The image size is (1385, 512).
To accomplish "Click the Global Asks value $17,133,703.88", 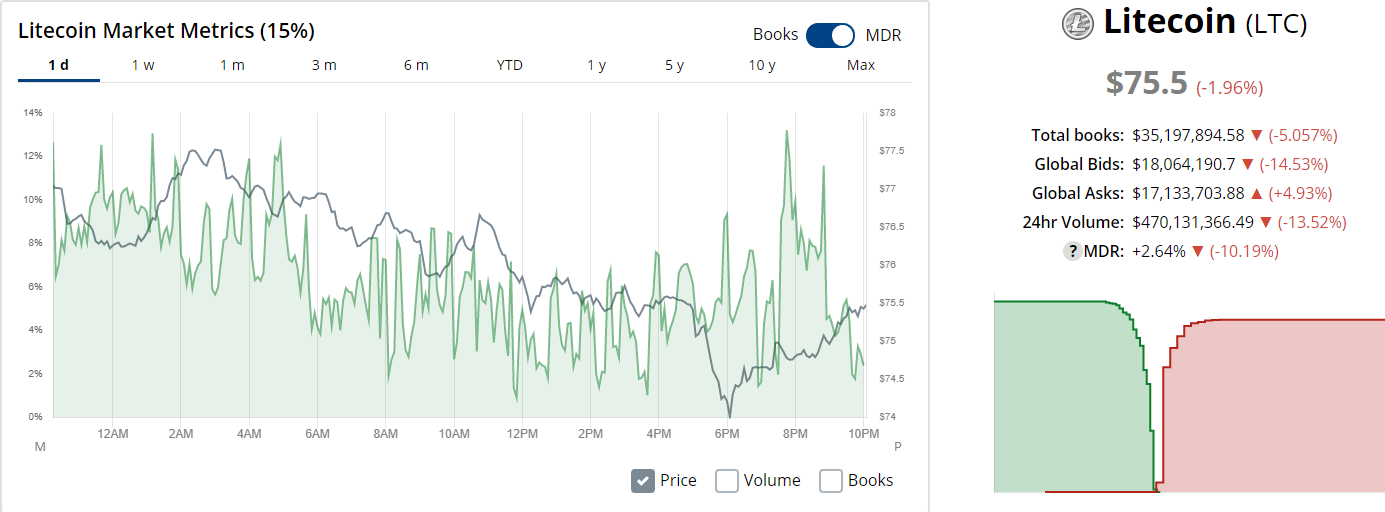I will [x=1188, y=193].
